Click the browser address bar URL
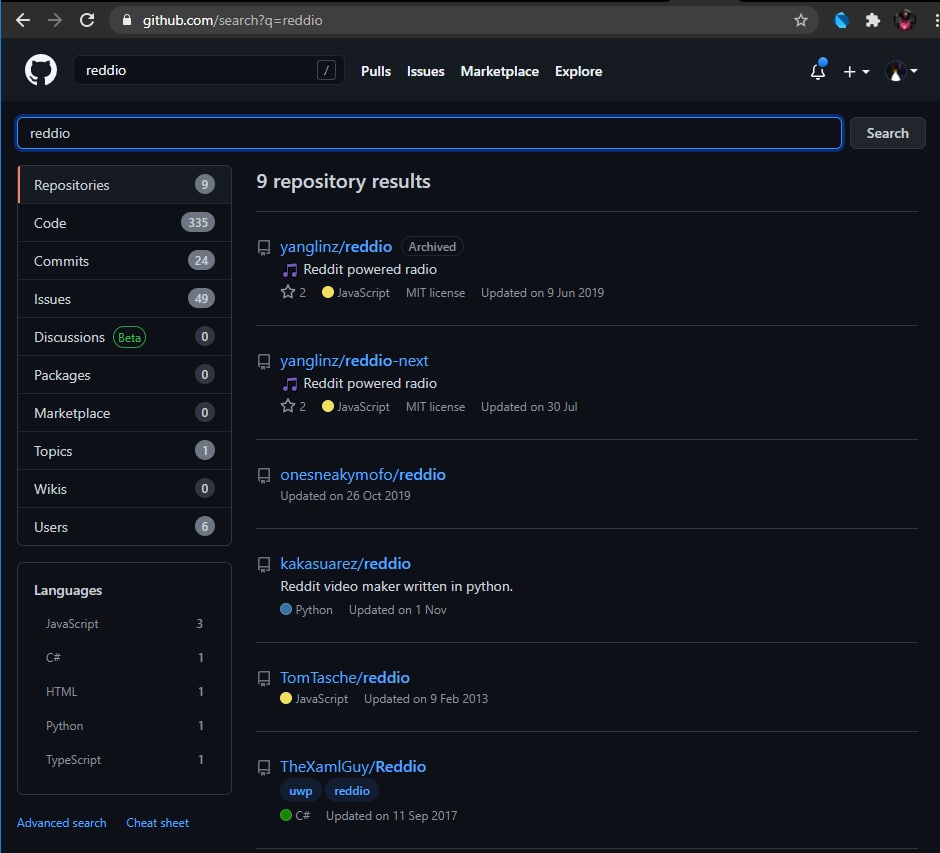This screenshot has height=853, width=940. [233, 20]
